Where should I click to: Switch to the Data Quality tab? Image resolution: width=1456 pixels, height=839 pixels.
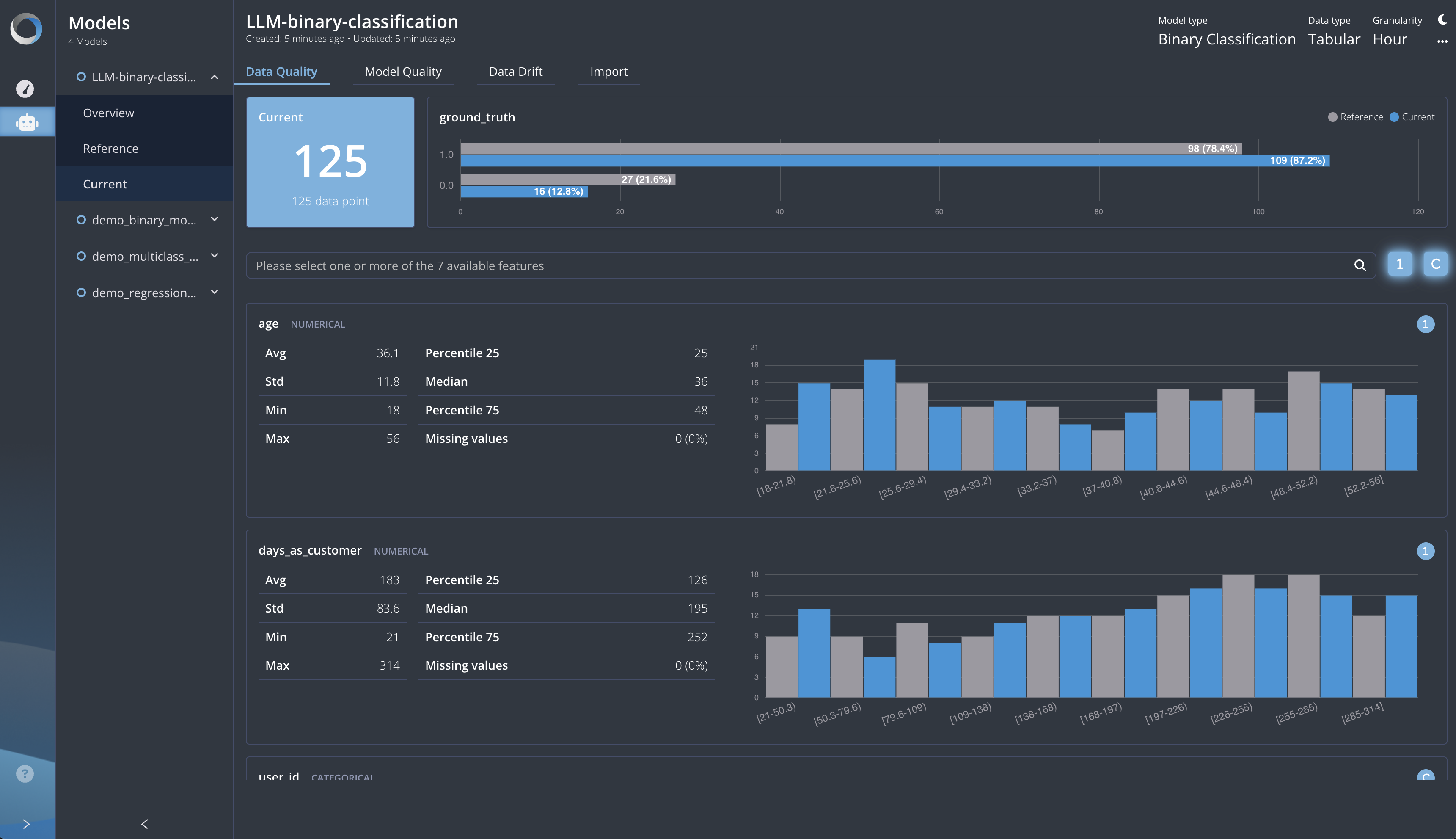(282, 72)
